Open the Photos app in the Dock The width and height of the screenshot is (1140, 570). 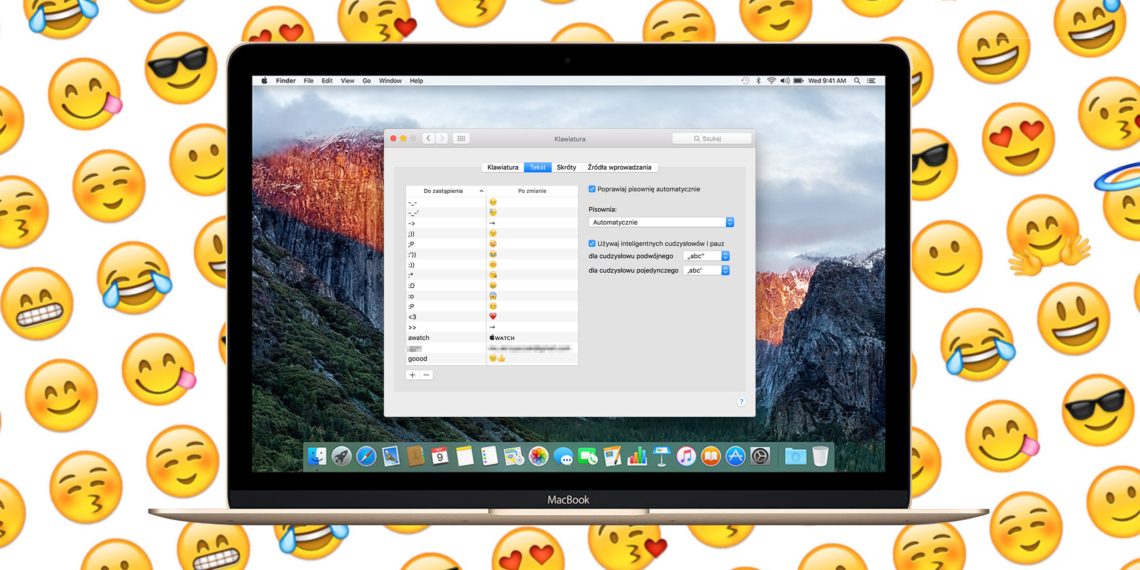[538, 457]
